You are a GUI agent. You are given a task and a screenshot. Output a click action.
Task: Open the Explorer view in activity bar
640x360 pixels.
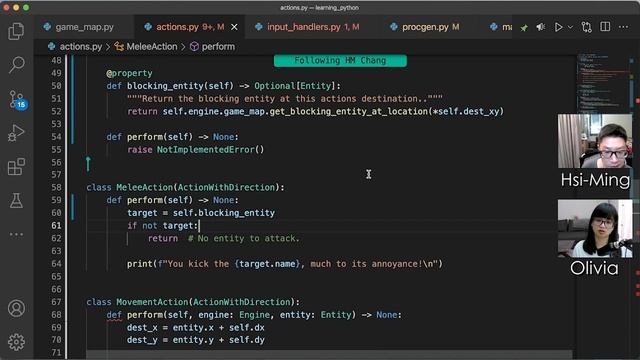[16, 31]
